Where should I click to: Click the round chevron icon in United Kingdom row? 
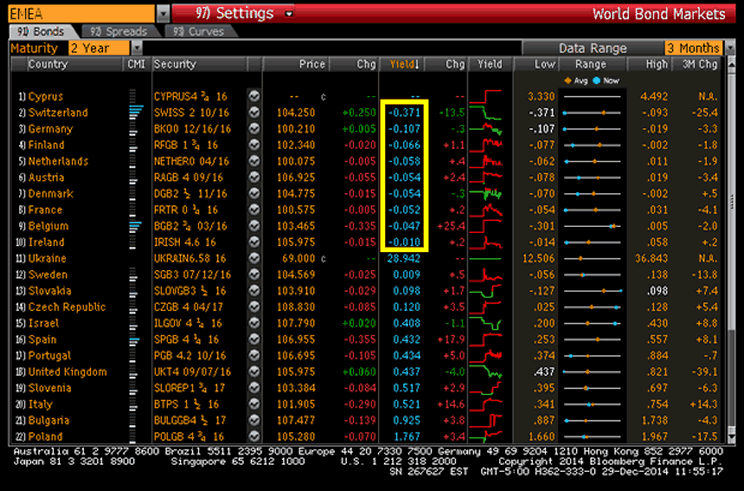[254, 371]
